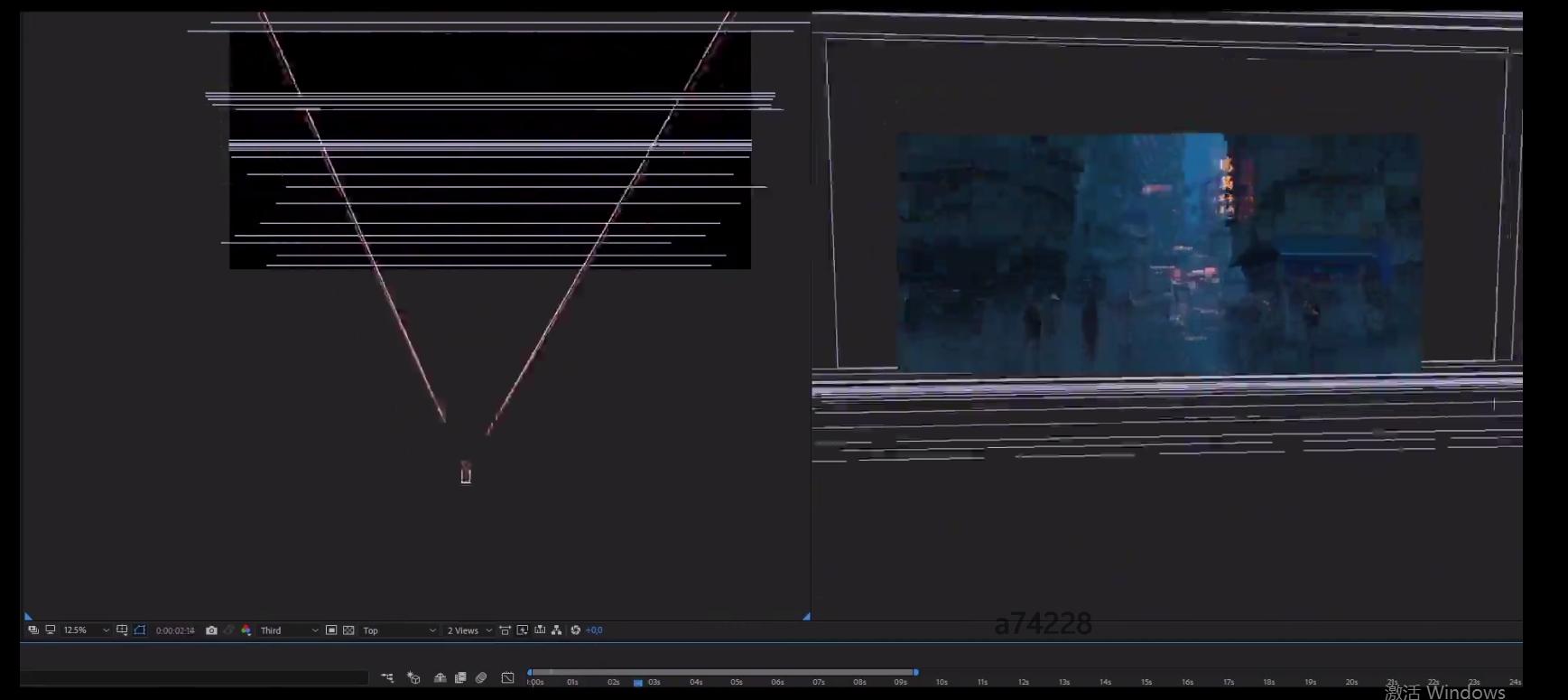Click the +0,0 exposure value
Viewport: 1568px width, 700px height.
(x=594, y=630)
